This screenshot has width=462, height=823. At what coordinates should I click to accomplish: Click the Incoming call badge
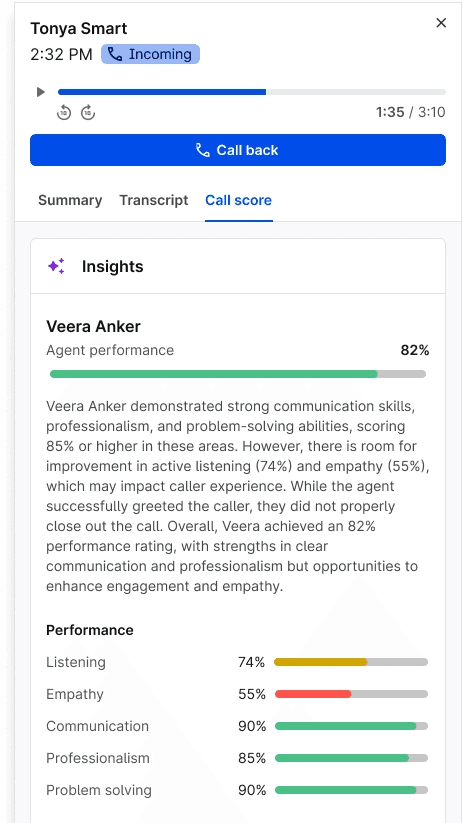click(x=150, y=54)
